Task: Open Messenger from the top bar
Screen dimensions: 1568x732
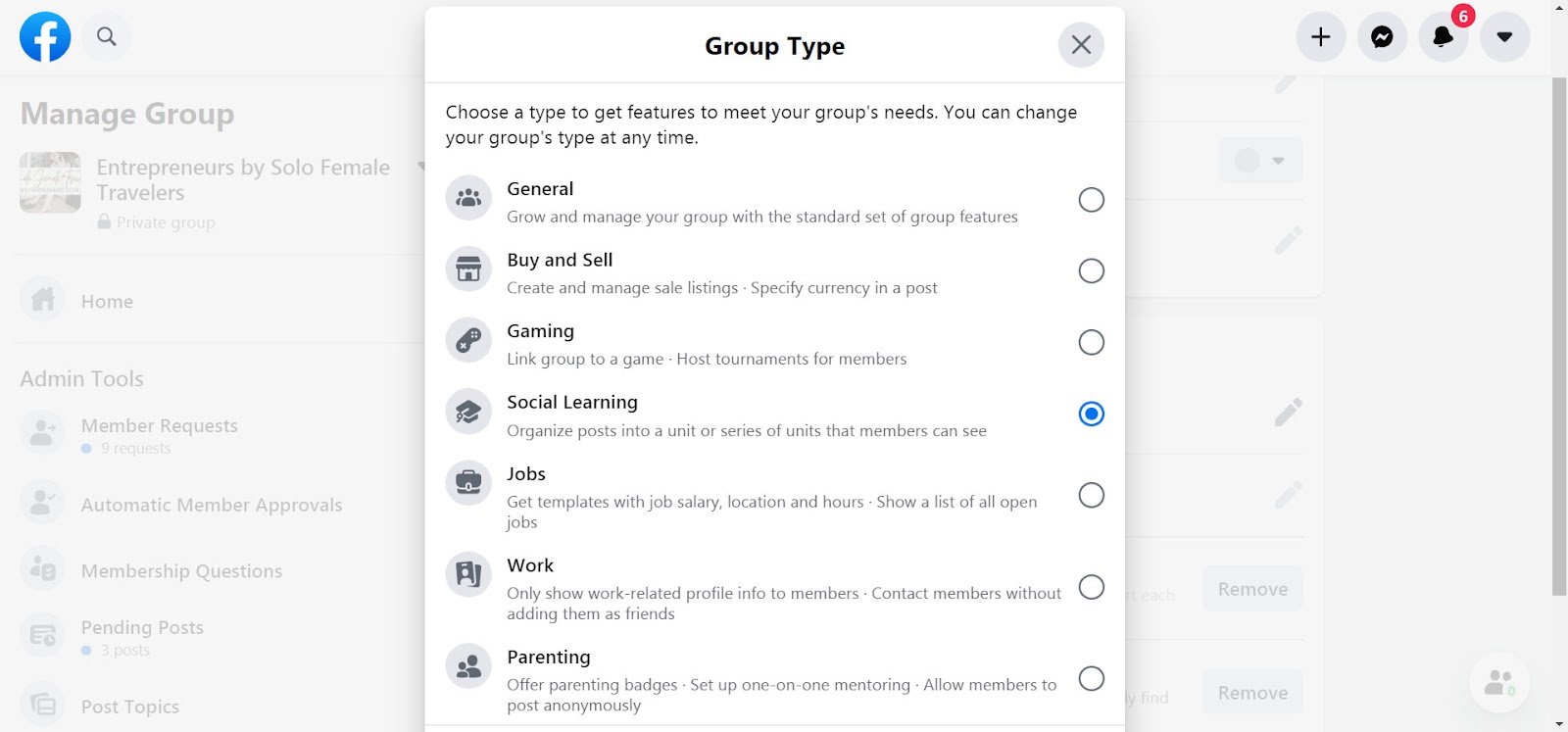Action: pyautogui.click(x=1382, y=37)
